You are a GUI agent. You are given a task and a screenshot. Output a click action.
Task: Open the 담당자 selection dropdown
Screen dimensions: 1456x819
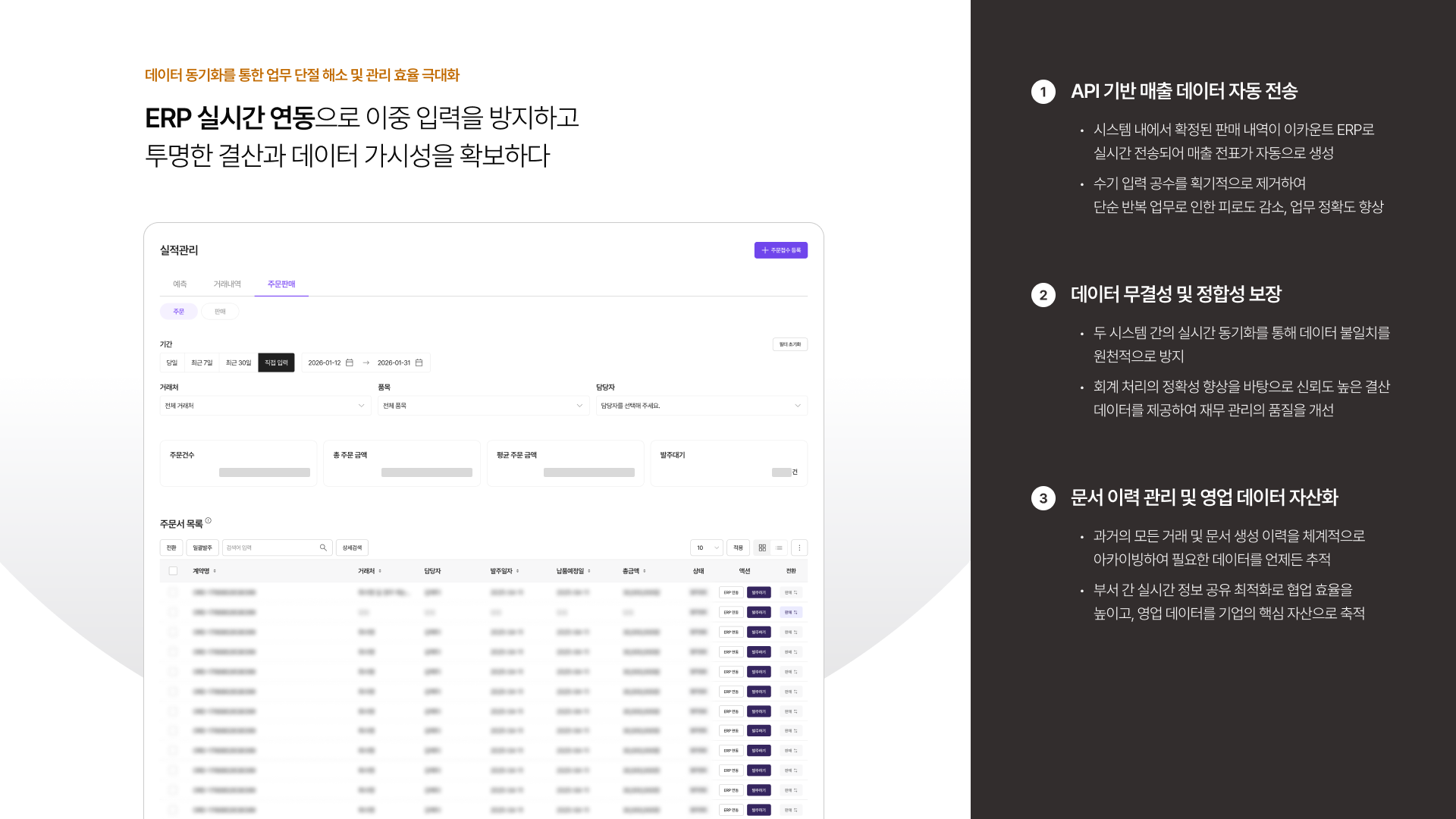[701, 406]
